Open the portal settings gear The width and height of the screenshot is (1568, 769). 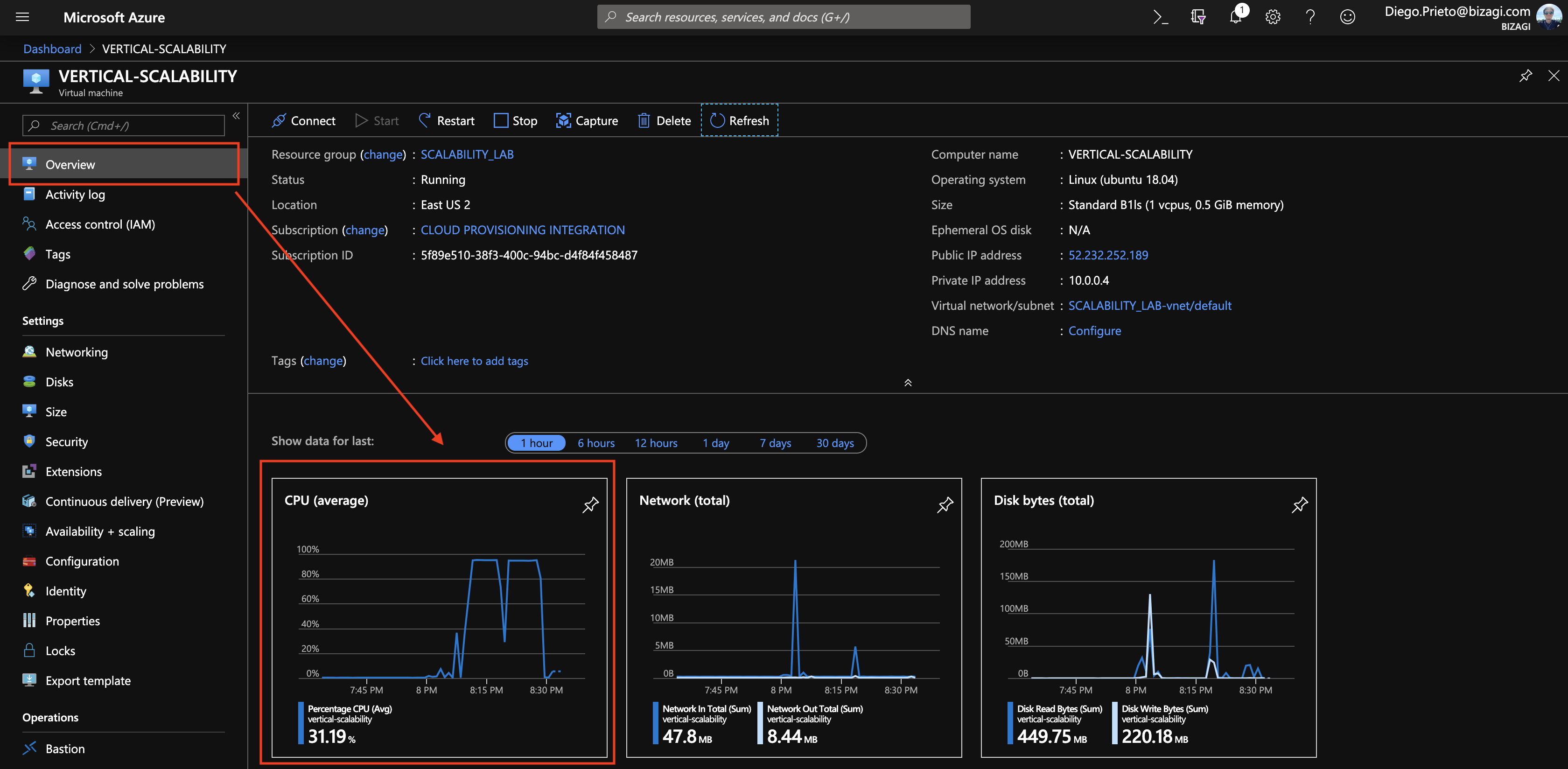click(x=1273, y=17)
